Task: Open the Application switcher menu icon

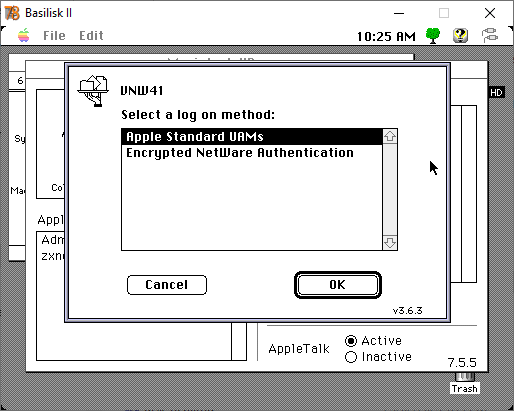Action: 490,35
